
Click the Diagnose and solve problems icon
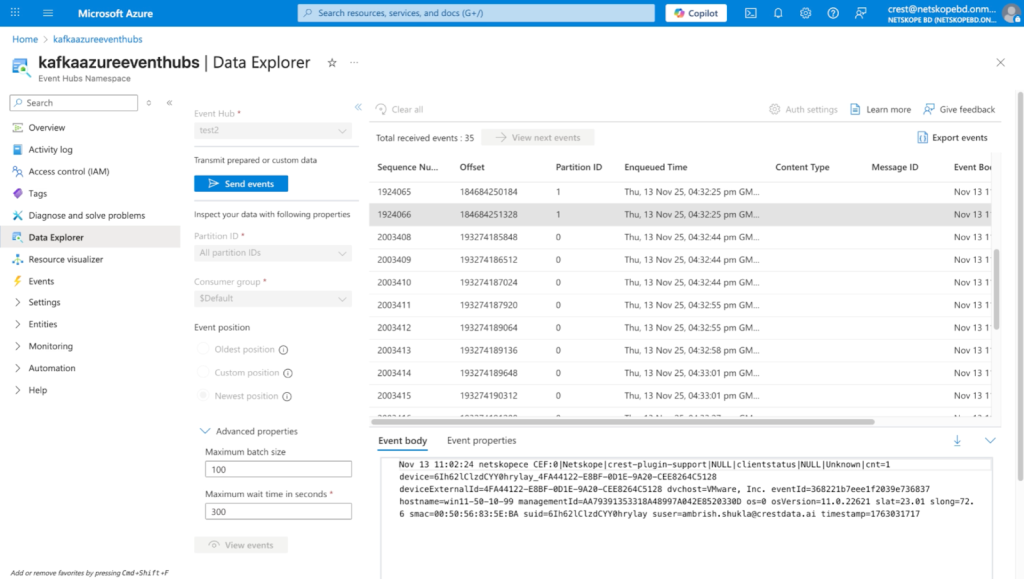click(18, 215)
